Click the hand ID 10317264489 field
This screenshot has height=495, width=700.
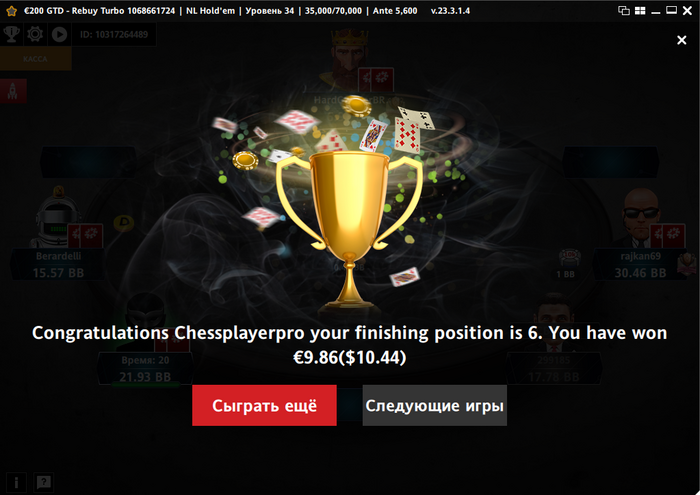(x=114, y=35)
